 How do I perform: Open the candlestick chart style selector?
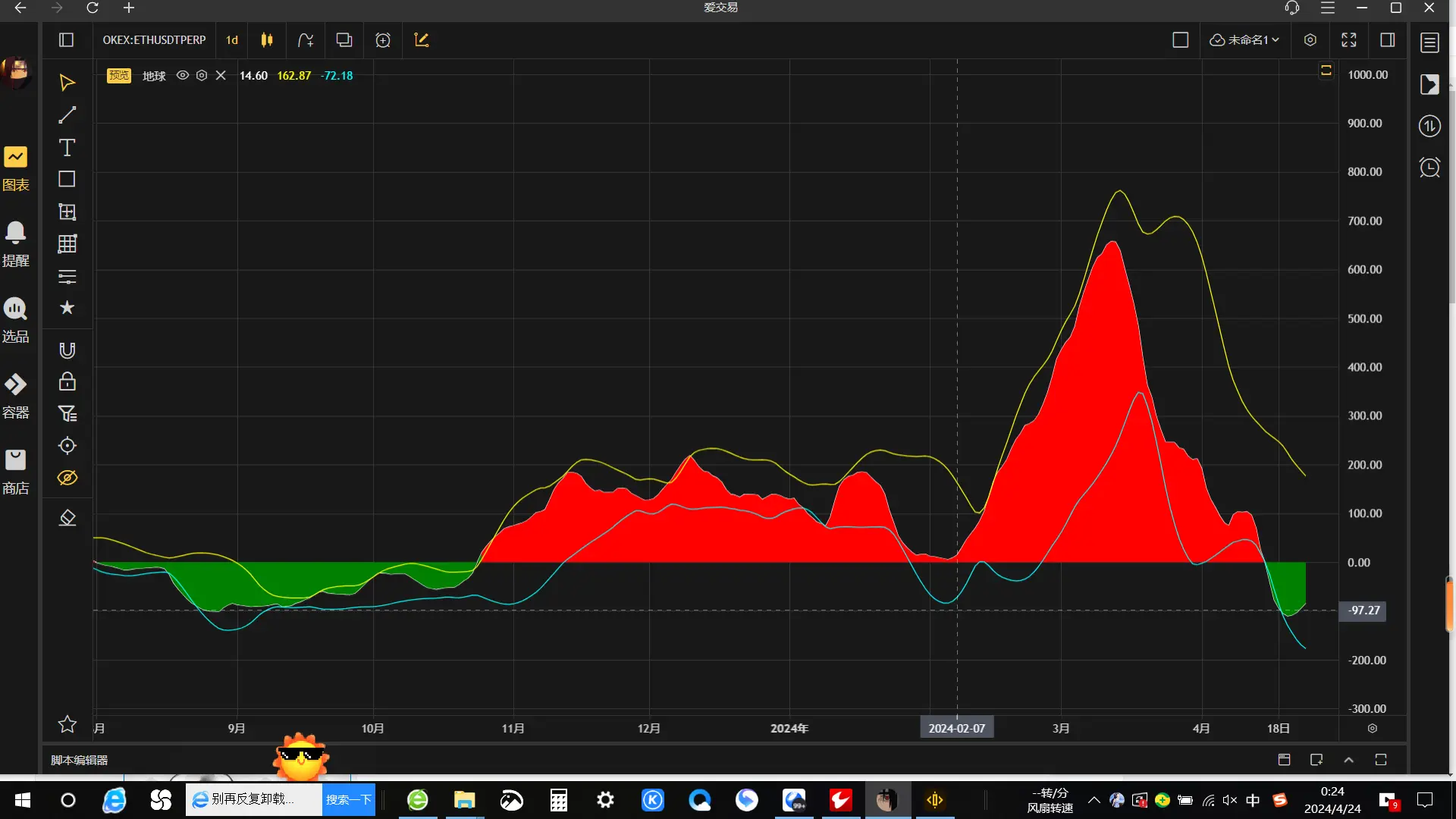[x=267, y=40]
